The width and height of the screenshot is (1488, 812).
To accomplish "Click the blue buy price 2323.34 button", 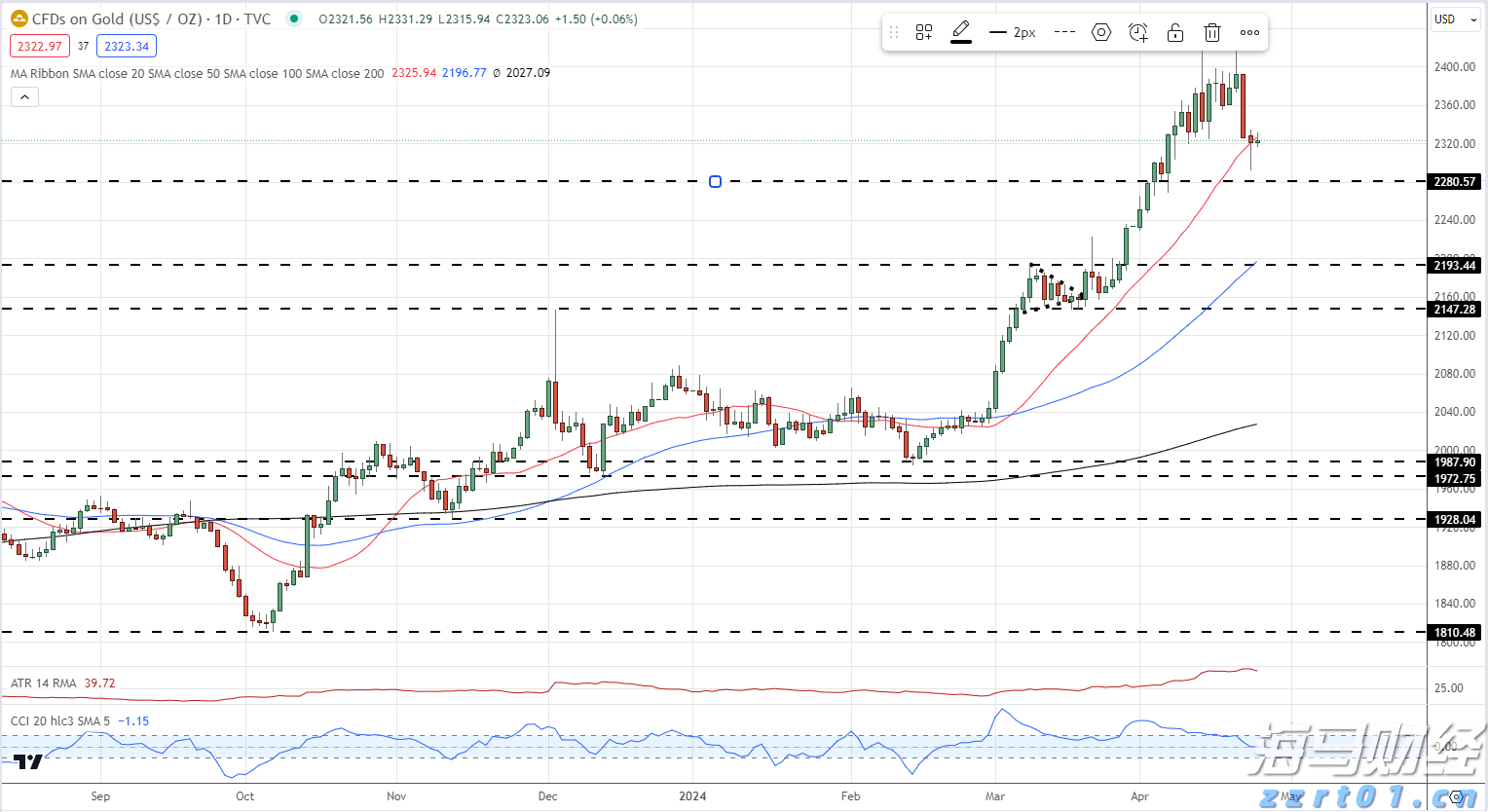I will click(127, 46).
